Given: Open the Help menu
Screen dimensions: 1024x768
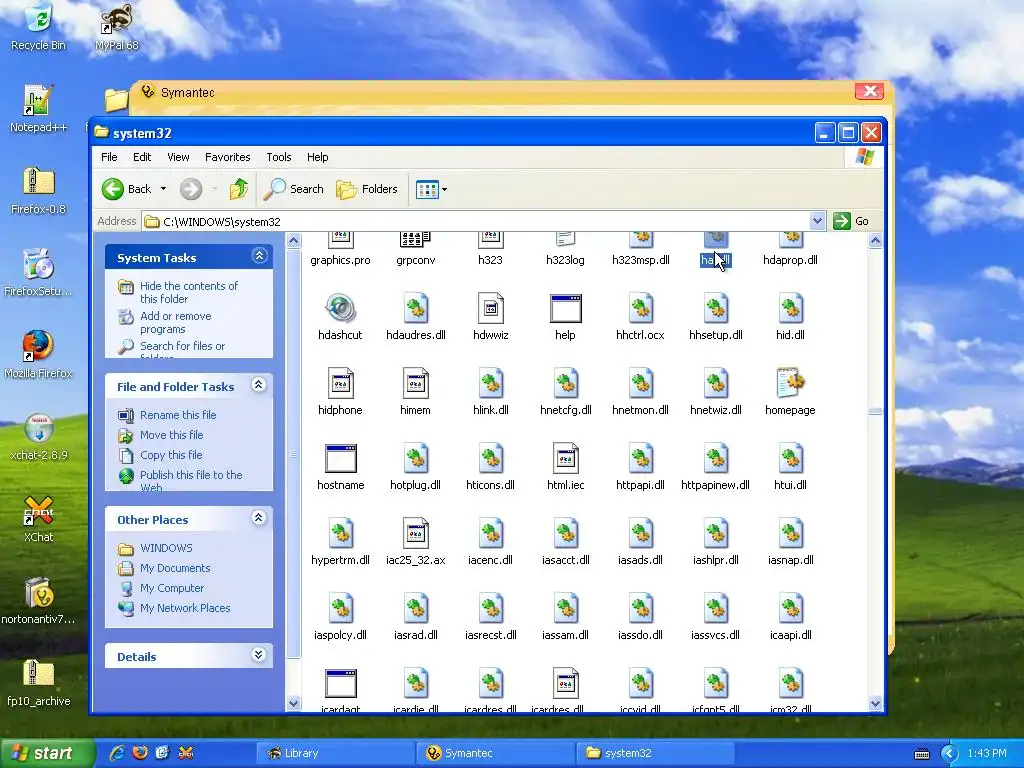Looking at the screenshot, I should pos(317,157).
